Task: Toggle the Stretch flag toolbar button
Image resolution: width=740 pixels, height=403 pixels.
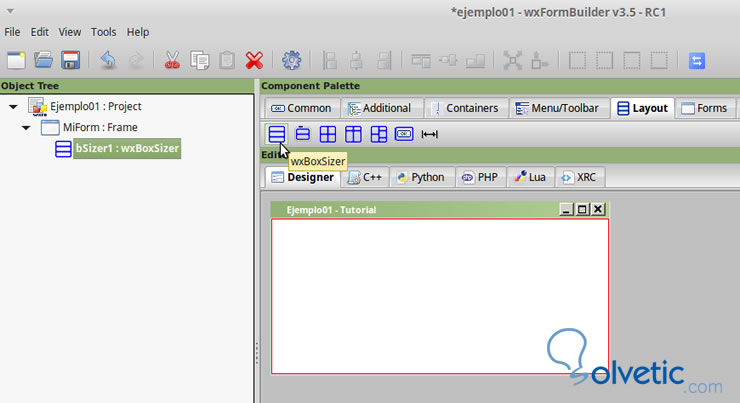Action: coord(539,60)
